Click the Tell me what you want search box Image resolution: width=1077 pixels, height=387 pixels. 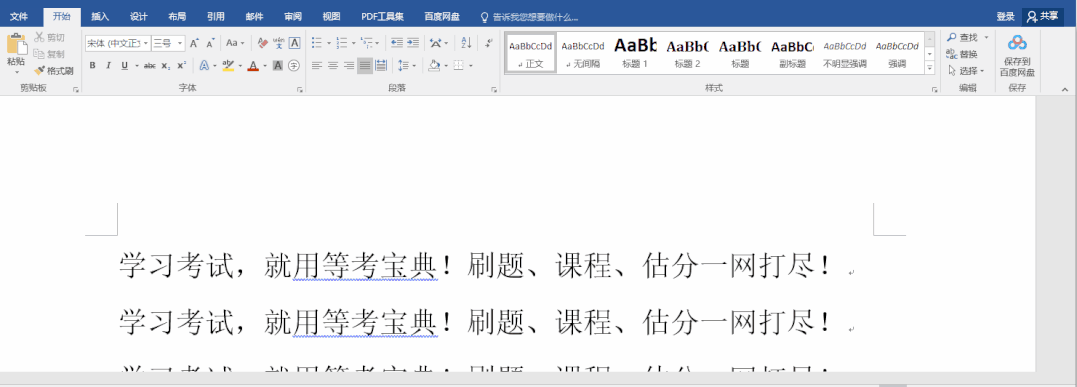click(529, 16)
